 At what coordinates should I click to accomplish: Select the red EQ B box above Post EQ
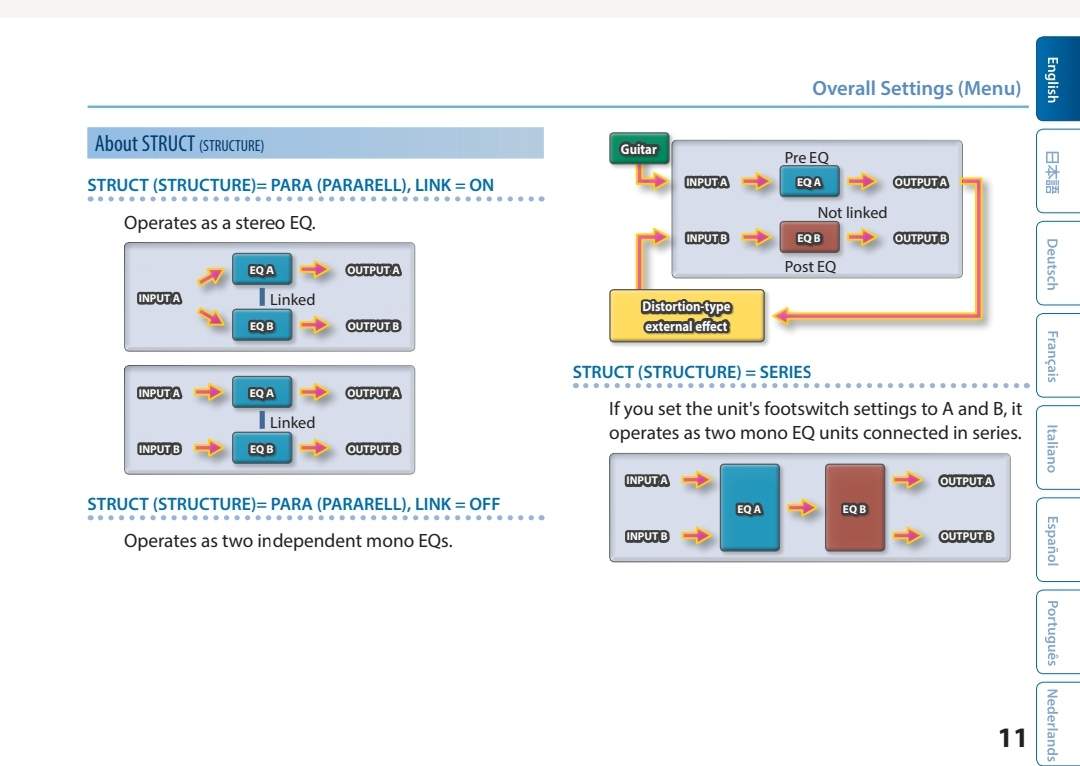809,238
